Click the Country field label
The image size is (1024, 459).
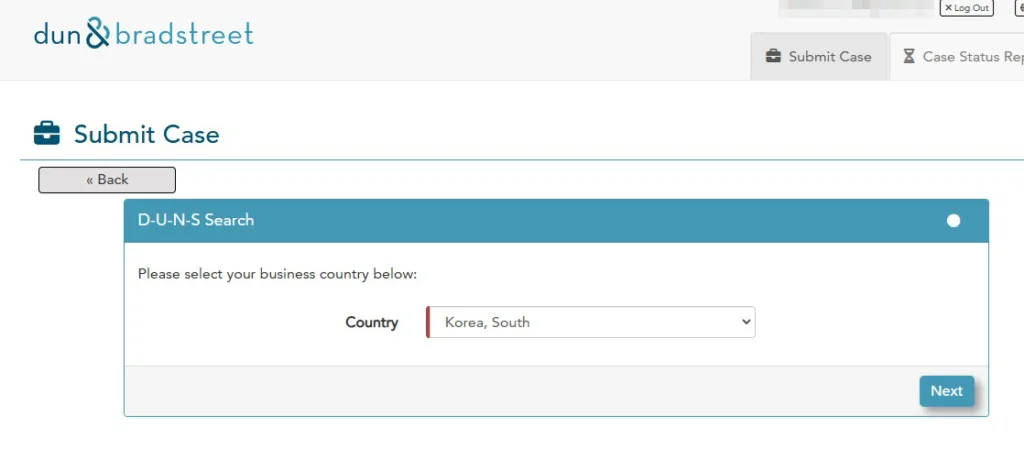[372, 323]
